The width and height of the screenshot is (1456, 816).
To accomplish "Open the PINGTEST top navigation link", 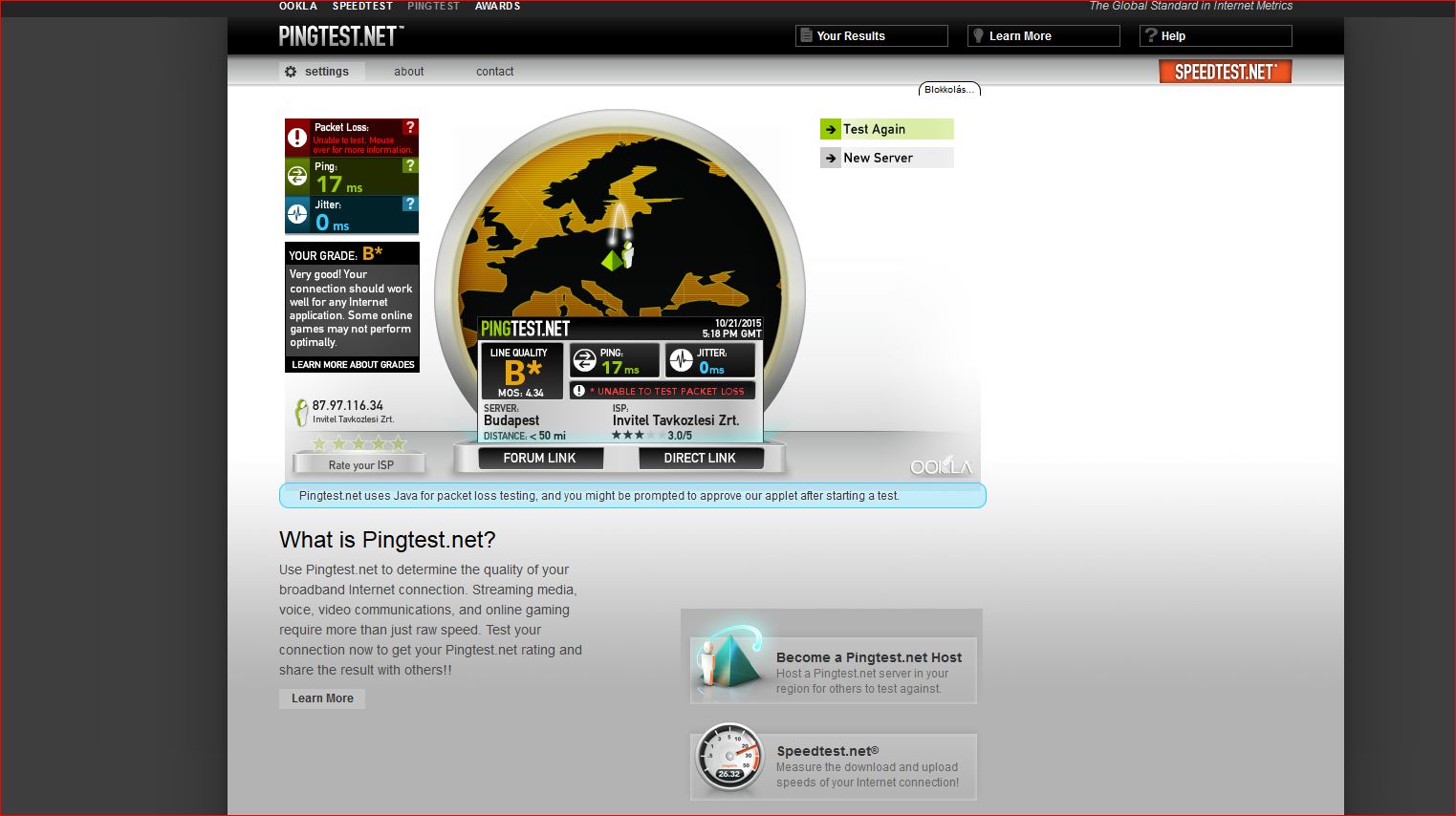I will click(433, 6).
